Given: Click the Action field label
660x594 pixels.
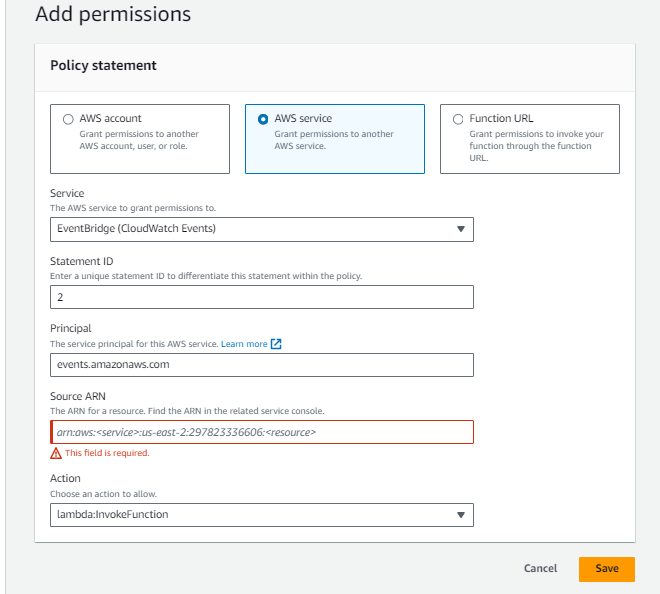Looking at the screenshot, I should click(65, 479).
